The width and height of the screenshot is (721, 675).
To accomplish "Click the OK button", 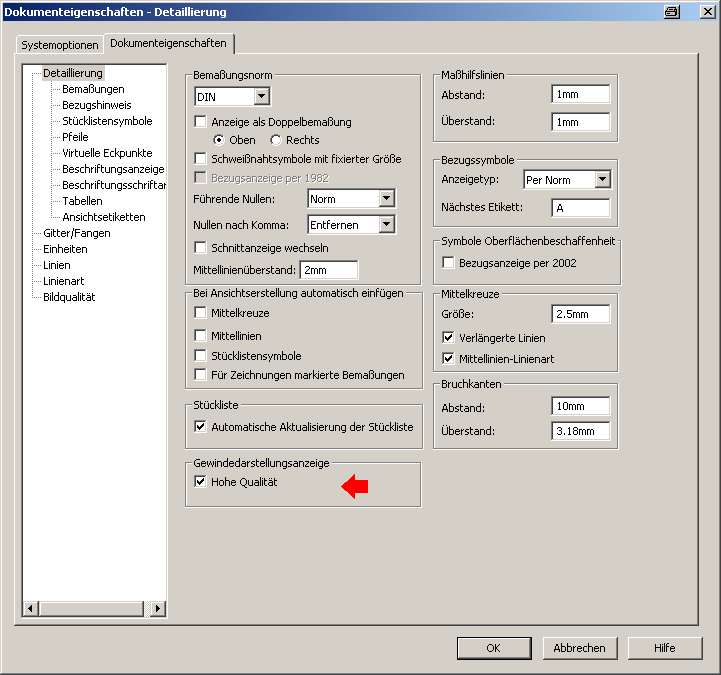I will click(494, 648).
